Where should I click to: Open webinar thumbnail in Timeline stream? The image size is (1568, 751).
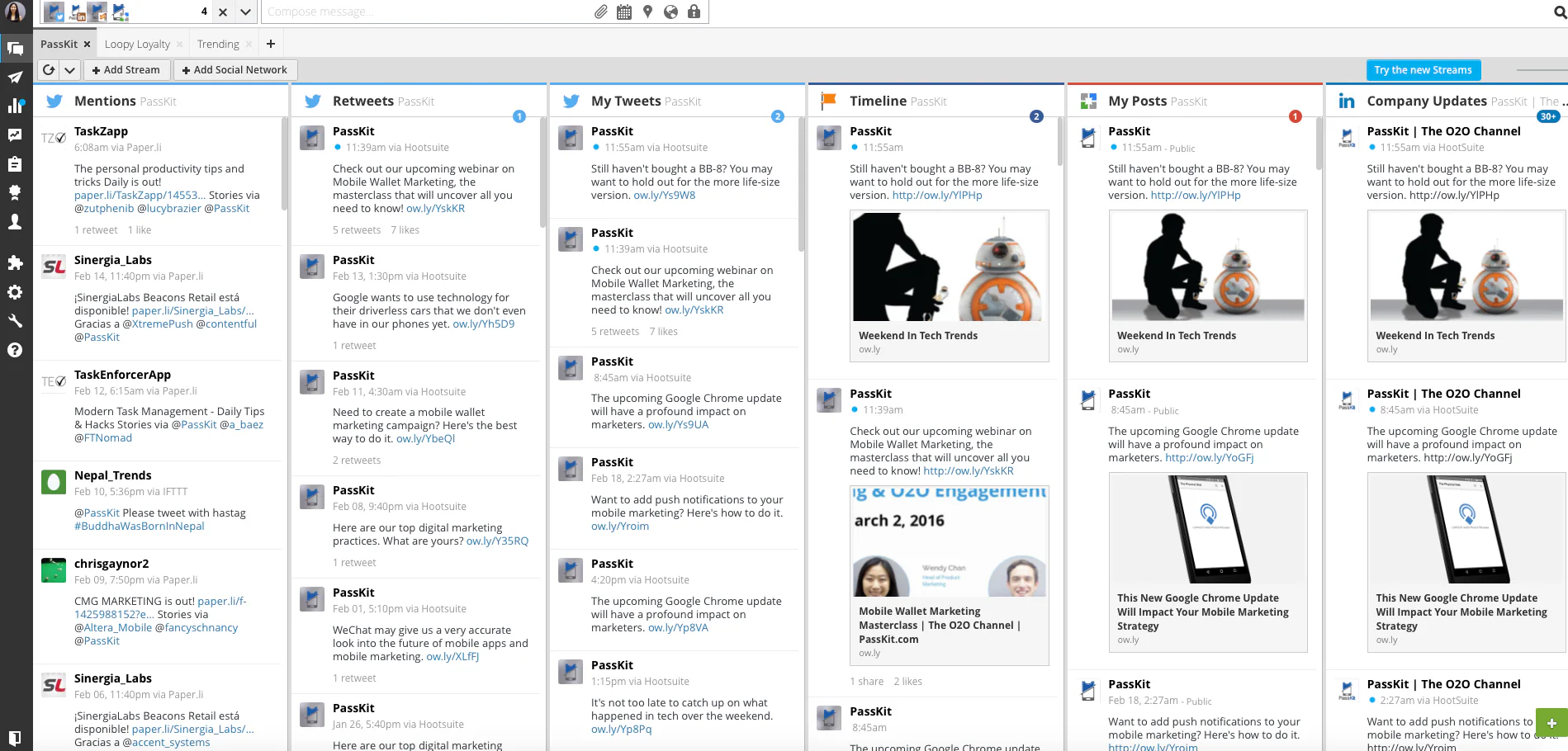(x=950, y=541)
